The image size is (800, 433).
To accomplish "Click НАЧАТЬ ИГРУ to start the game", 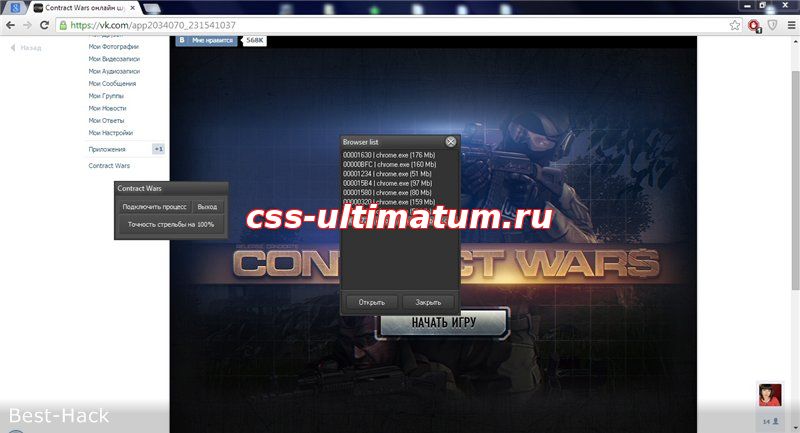I will [x=443, y=323].
